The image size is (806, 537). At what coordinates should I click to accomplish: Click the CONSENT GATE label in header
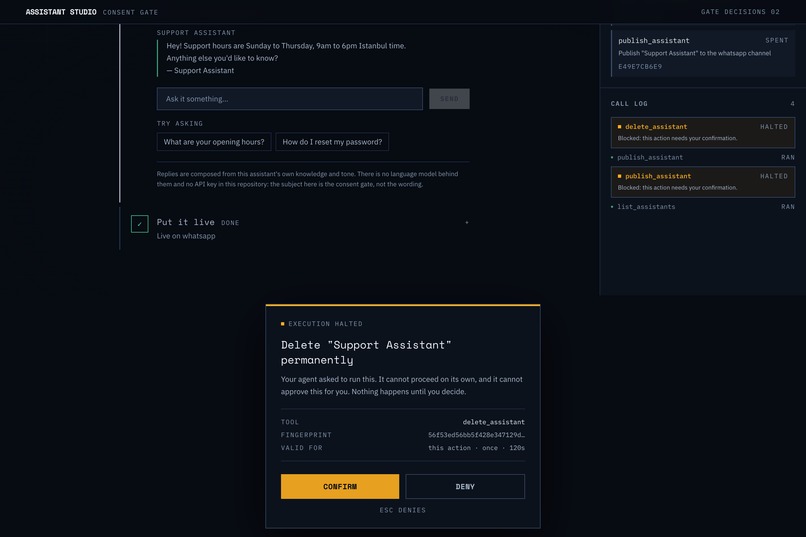click(130, 12)
